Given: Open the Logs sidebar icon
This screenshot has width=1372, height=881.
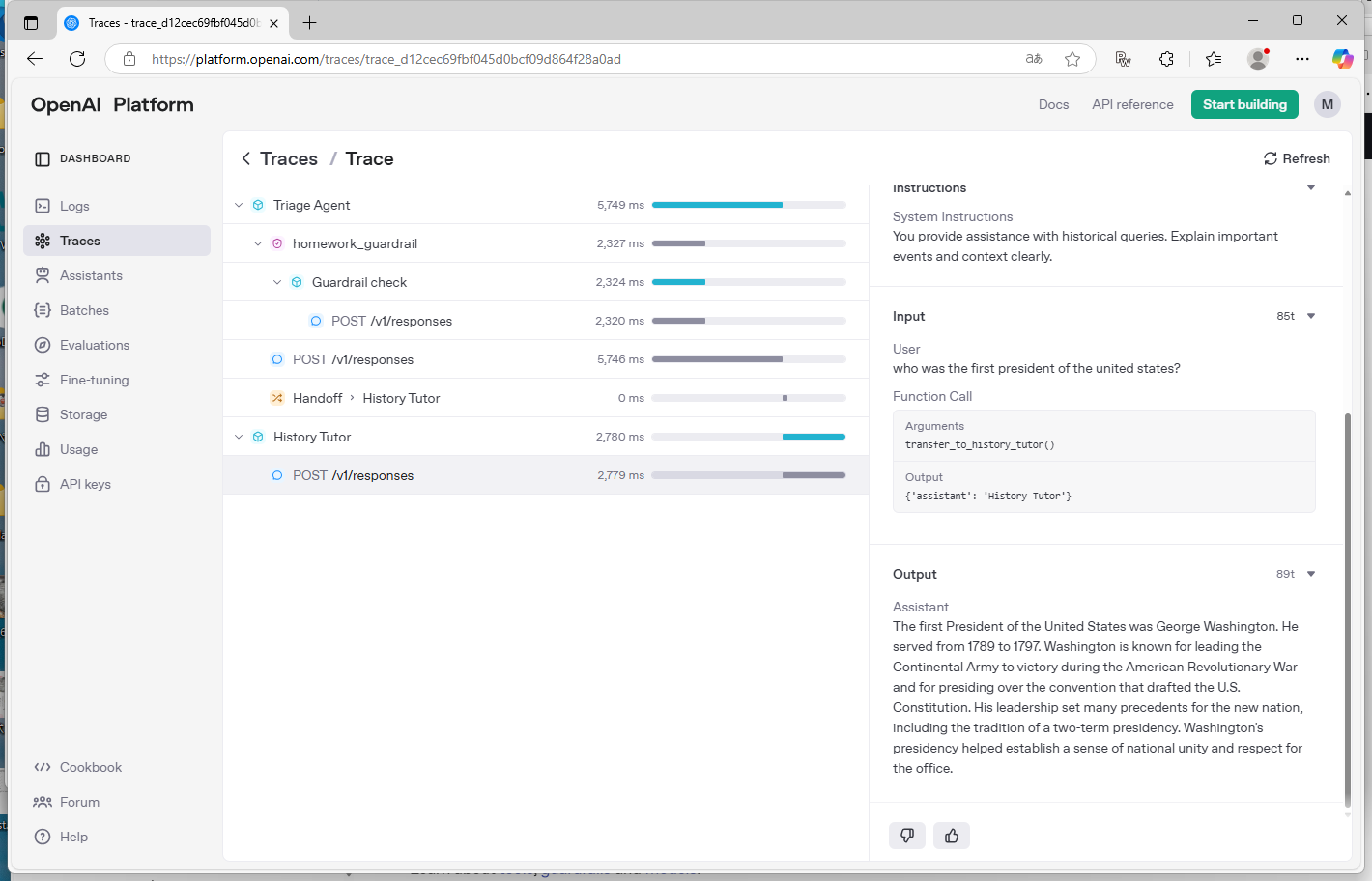Looking at the screenshot, I should [x=43, y=206].
